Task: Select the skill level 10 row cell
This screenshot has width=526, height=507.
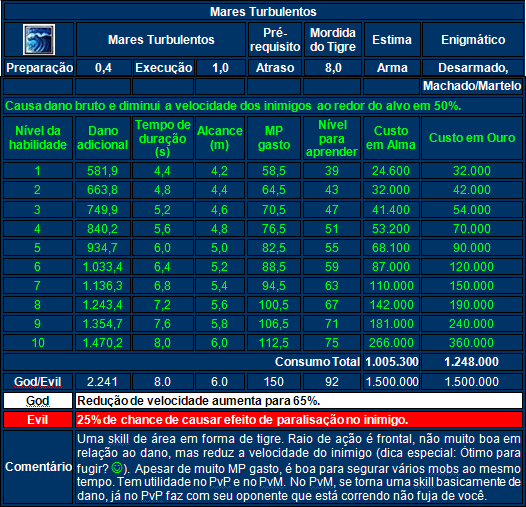Action: coord(38,343)
